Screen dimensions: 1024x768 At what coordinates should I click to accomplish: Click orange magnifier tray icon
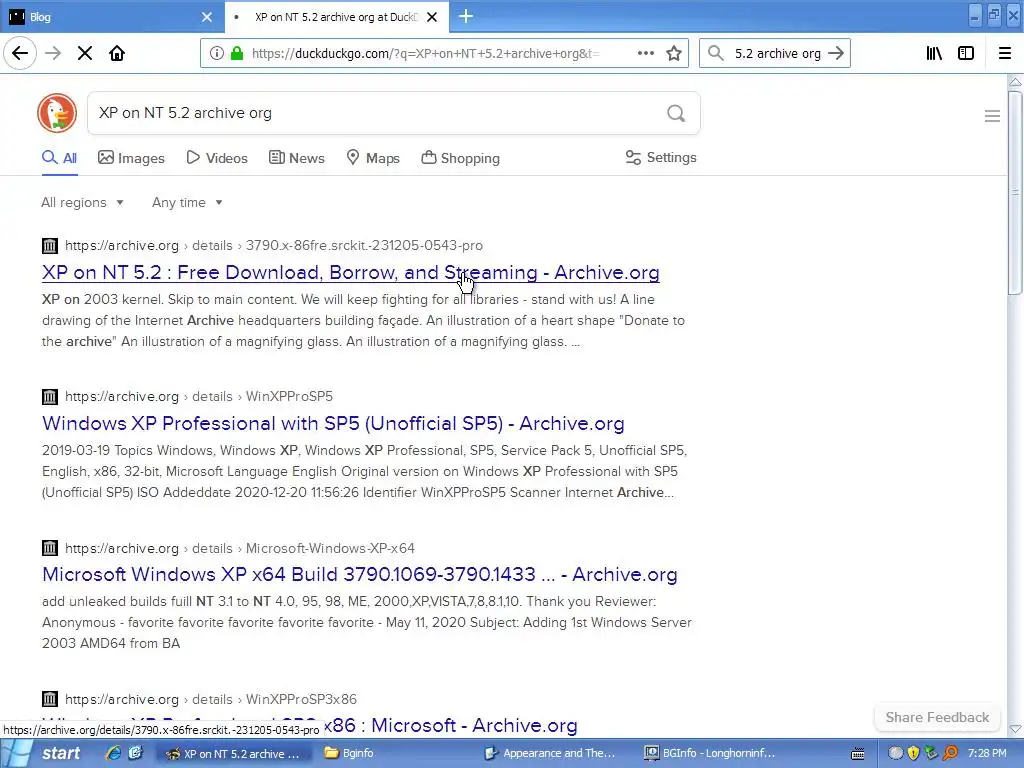950,753
